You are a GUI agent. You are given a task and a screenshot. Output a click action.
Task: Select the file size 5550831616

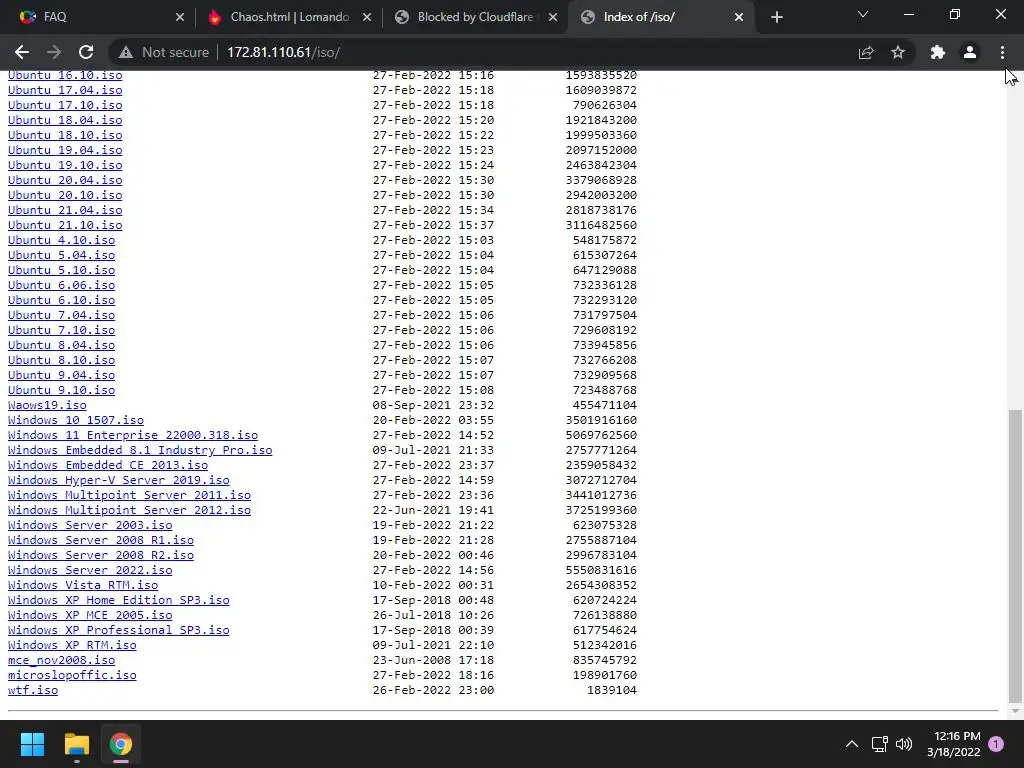click(601, 571)
